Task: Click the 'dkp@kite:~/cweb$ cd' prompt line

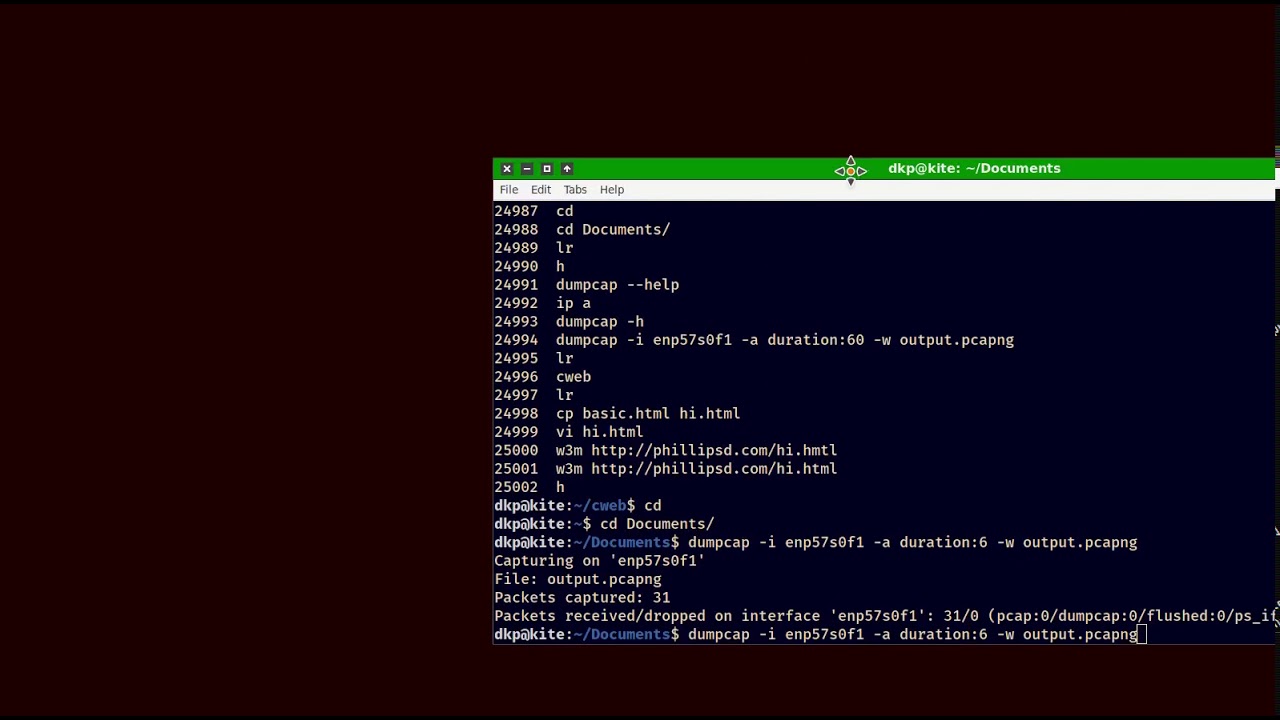Action: pos(578,506)
